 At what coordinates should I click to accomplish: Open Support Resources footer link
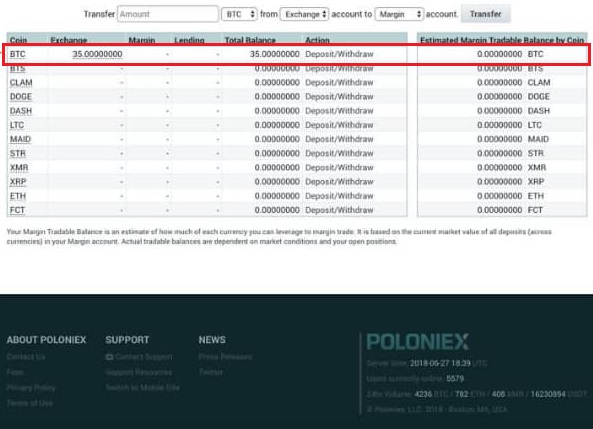click(x=139, y=372)
